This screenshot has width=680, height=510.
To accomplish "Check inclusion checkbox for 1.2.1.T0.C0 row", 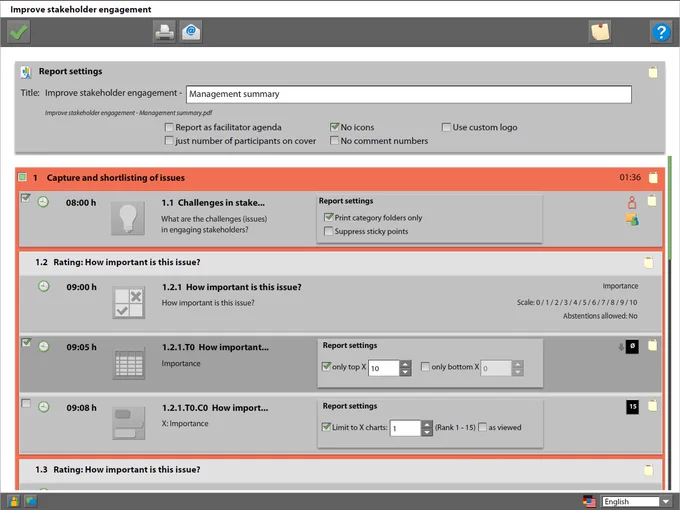I will 26,403.
